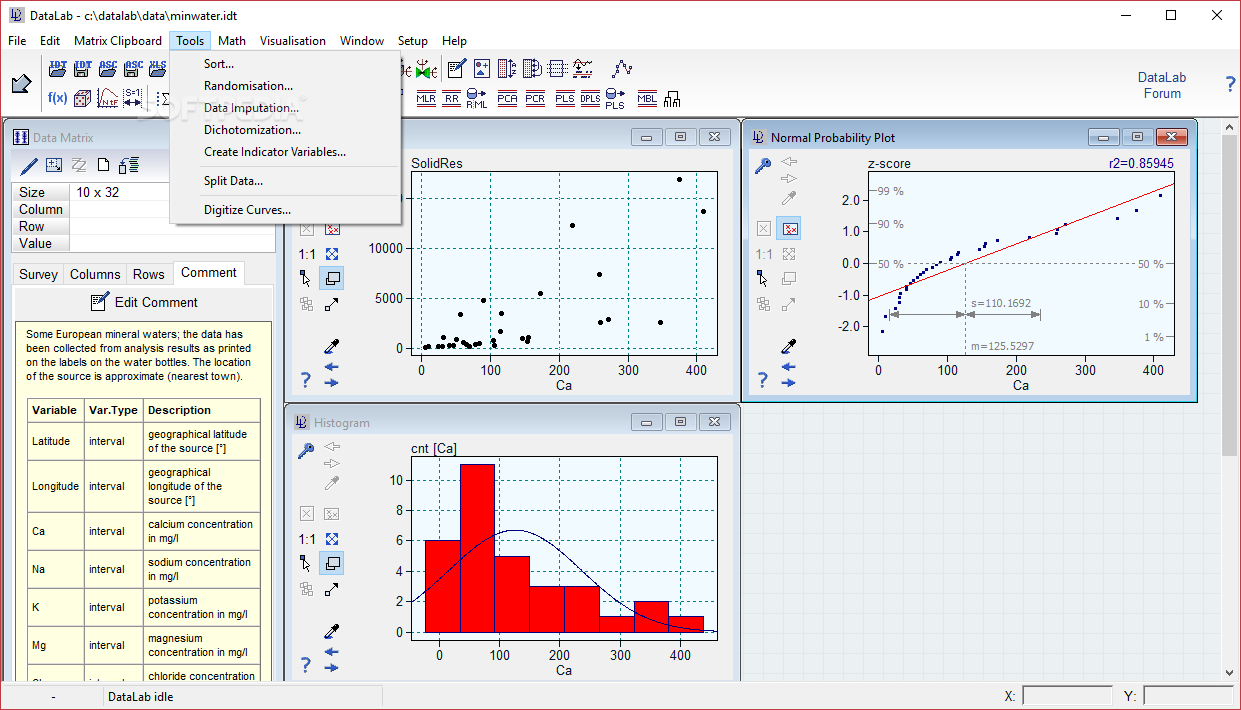This screenshot has width=1241, height=710.
Task: Open the DataLab Forum link
Action: (1162, 85)
